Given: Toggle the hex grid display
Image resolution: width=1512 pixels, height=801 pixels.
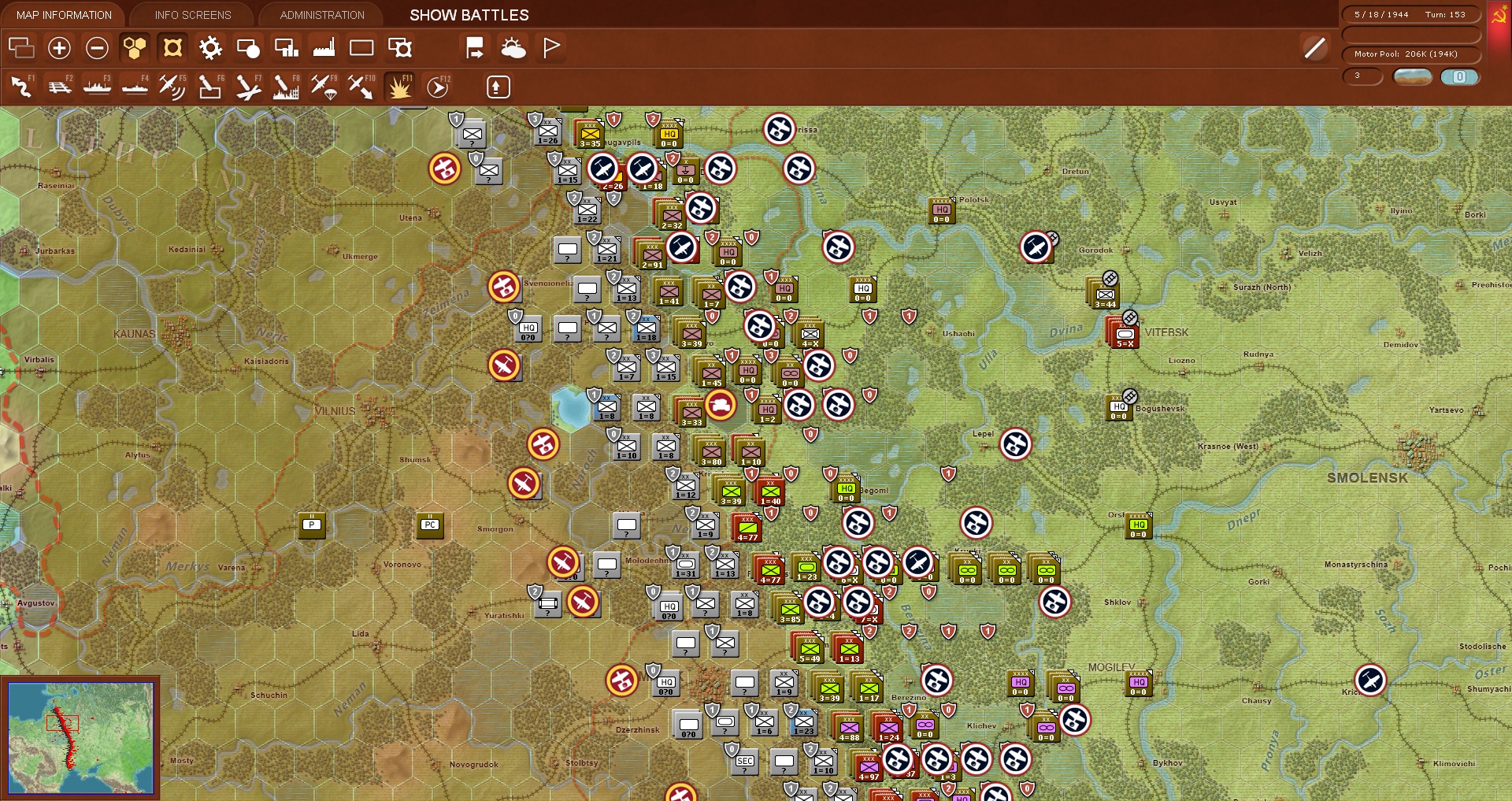Looking at the screenshot, I should [135, 48].
